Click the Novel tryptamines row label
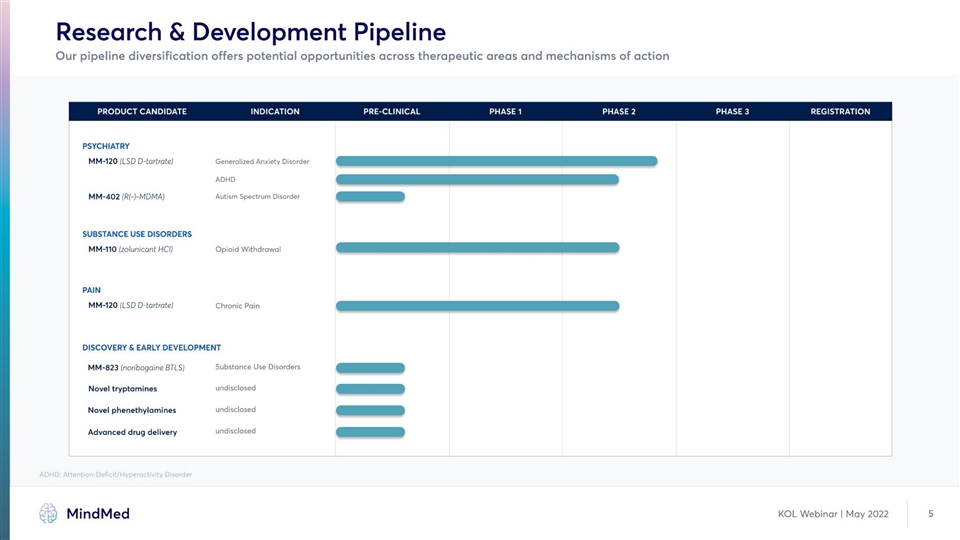 point(122,388)
